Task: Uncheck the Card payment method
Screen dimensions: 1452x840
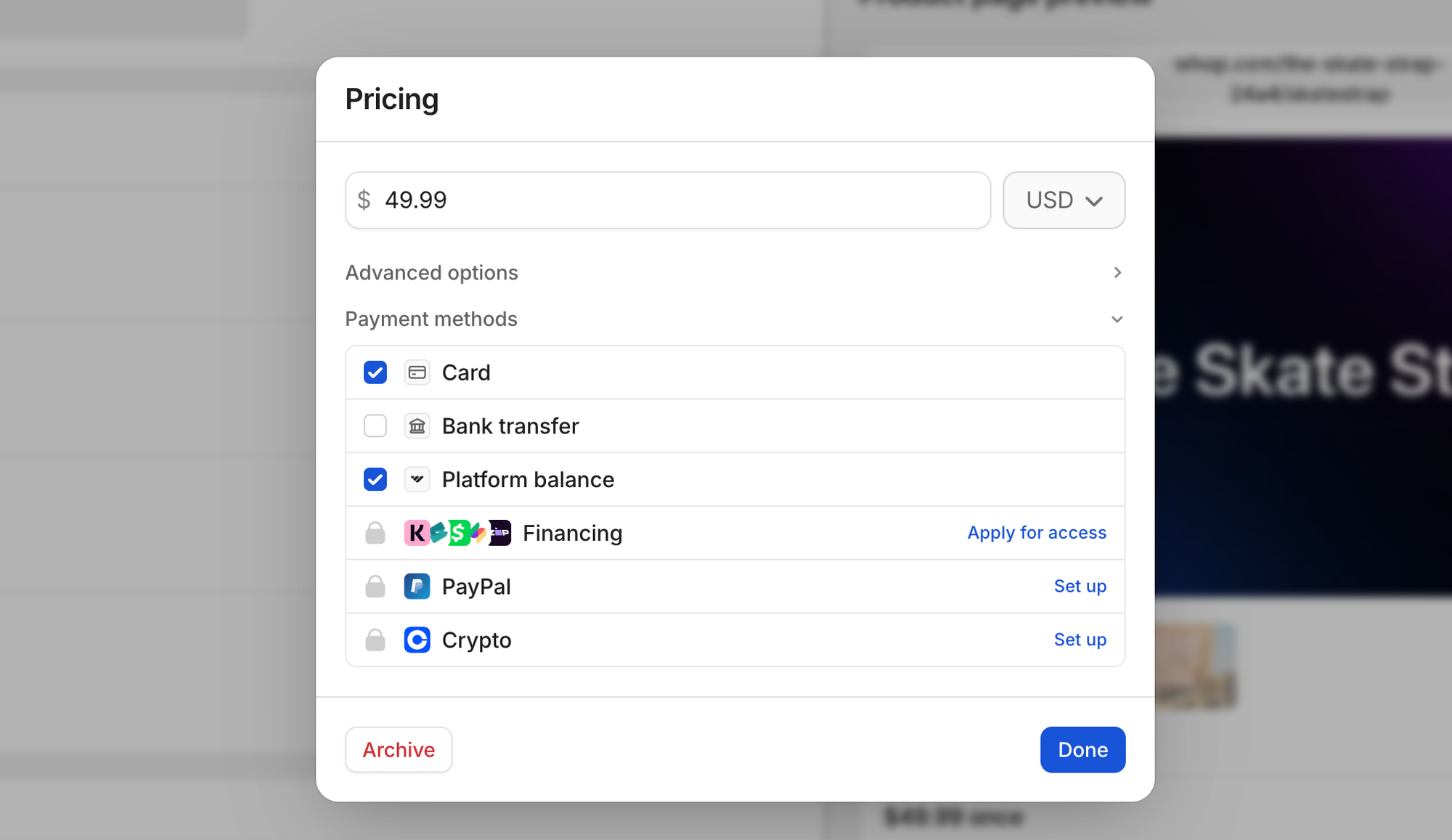Action: [x=375, y=372]
